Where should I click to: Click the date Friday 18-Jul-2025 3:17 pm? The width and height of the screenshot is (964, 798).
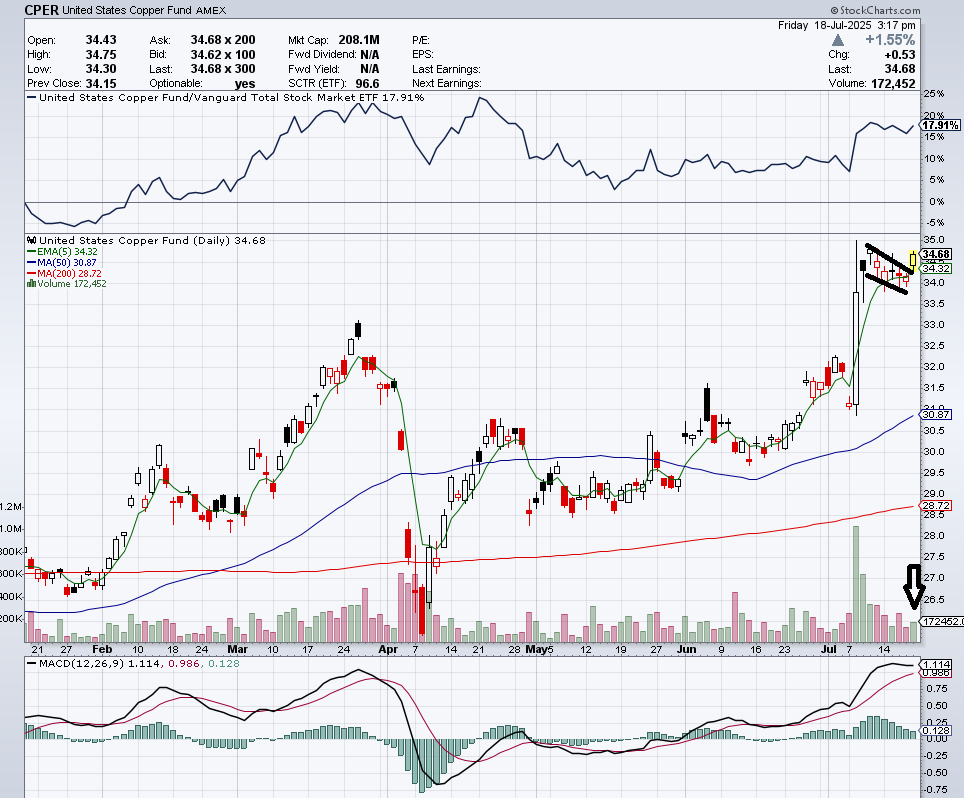(847, 25)
